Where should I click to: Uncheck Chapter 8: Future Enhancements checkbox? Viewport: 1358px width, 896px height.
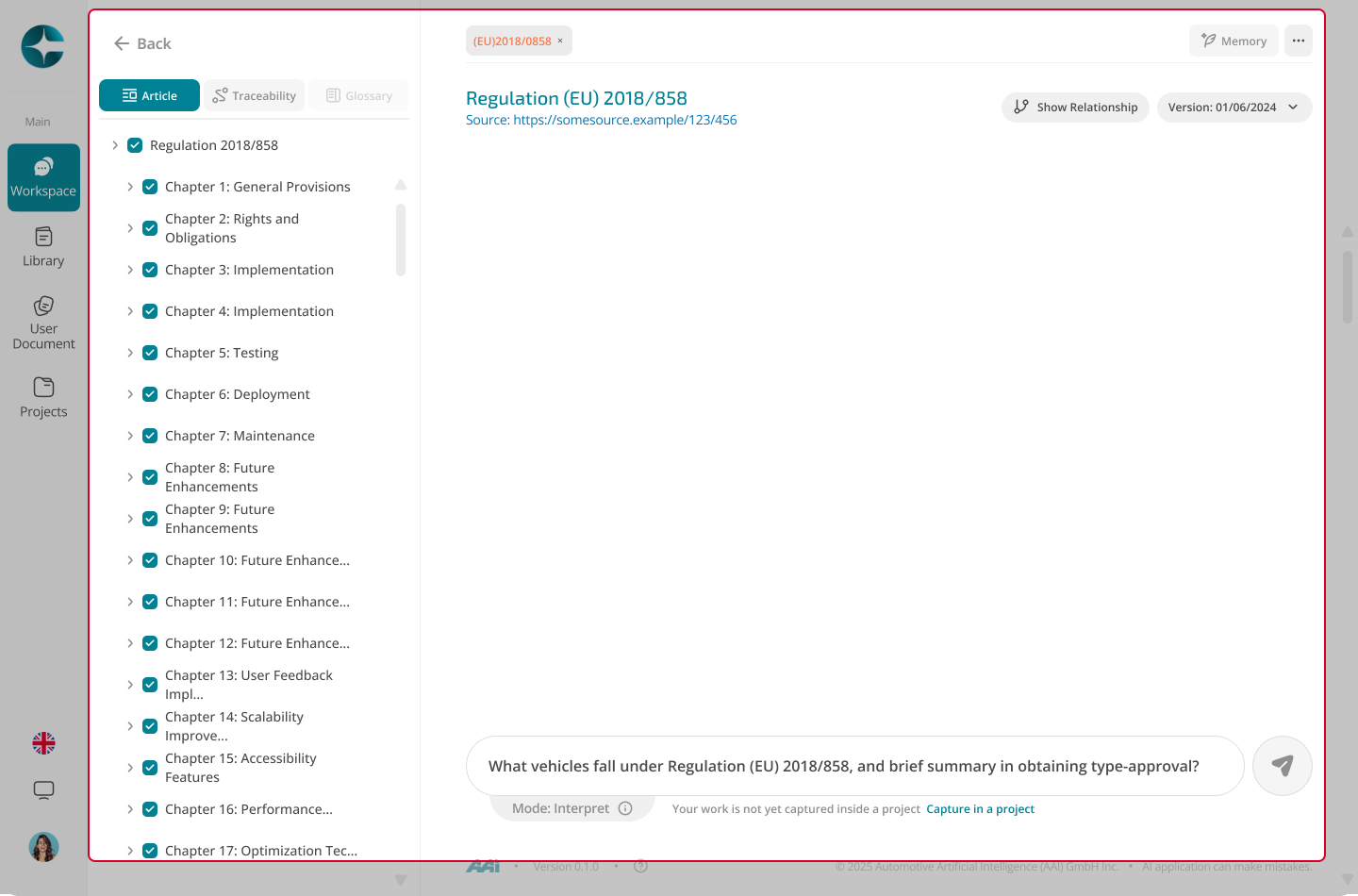click(150, 477)
